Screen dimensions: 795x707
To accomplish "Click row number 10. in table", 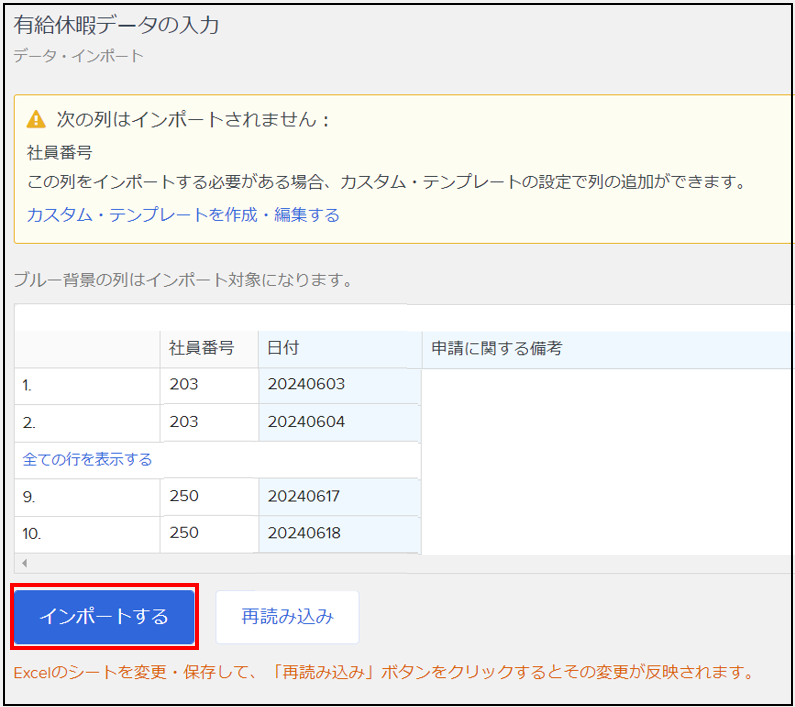I will [87, 534].
